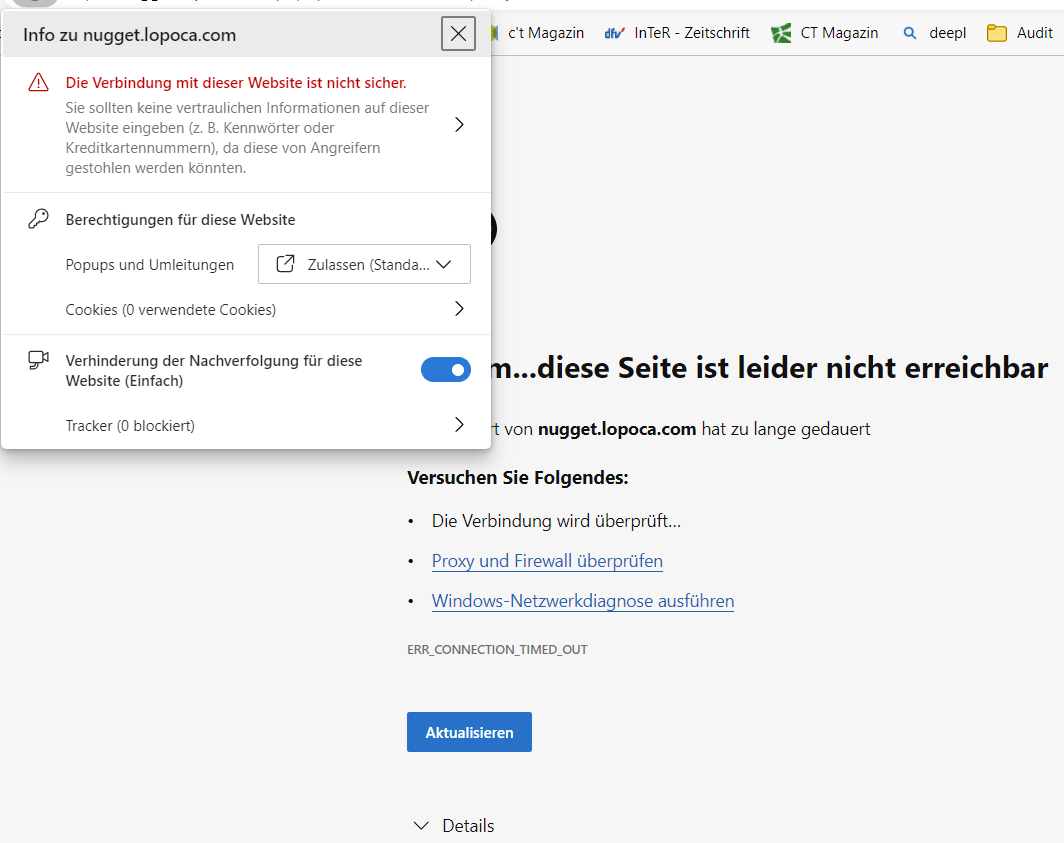Open Windows-Netzwerkdiagnose ausführen
1064x843 pixels.
coord(583,601)
